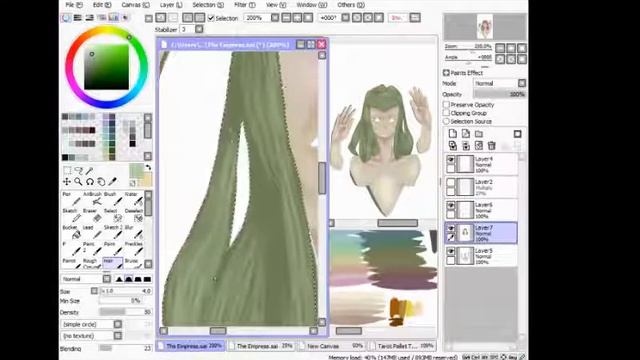Open the brush size scale selector

click(x=94, y=291)
